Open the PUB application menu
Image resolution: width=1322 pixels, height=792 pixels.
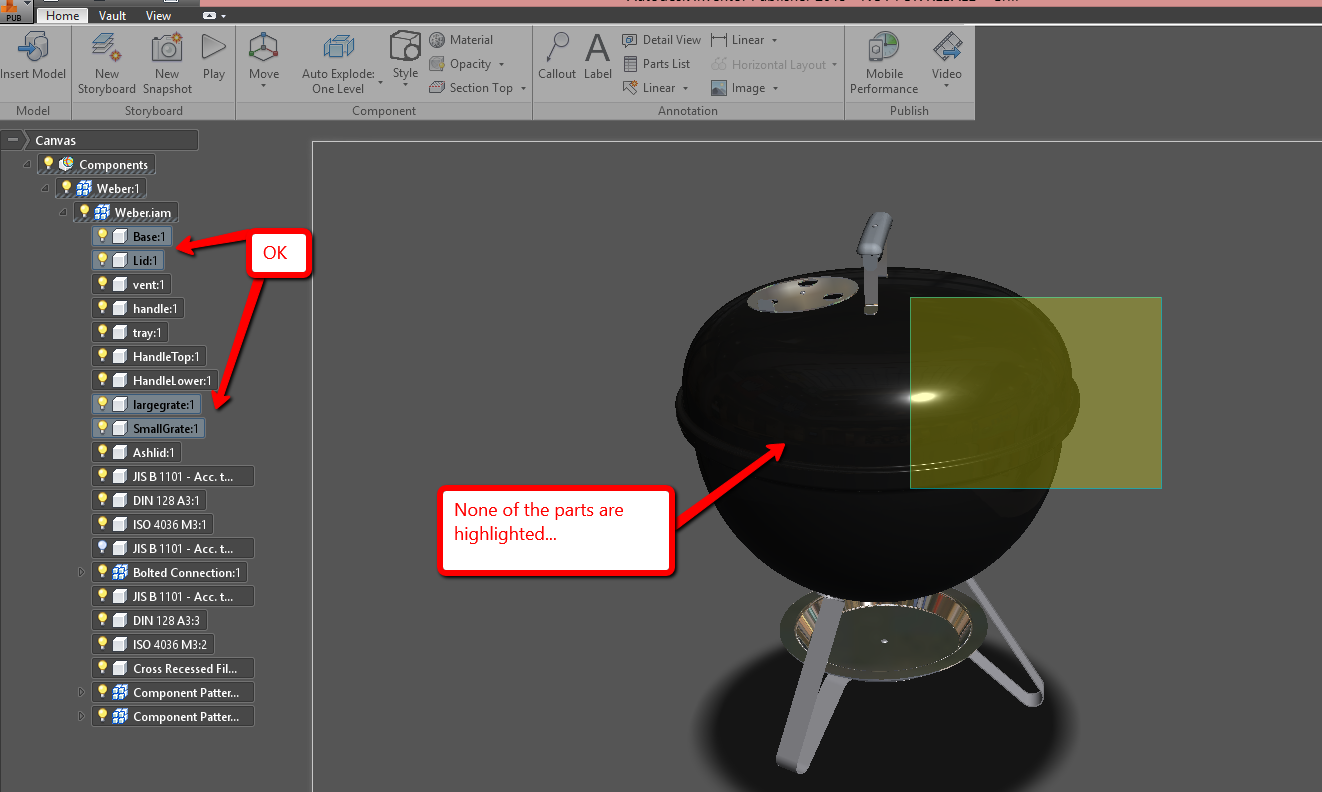15,11
